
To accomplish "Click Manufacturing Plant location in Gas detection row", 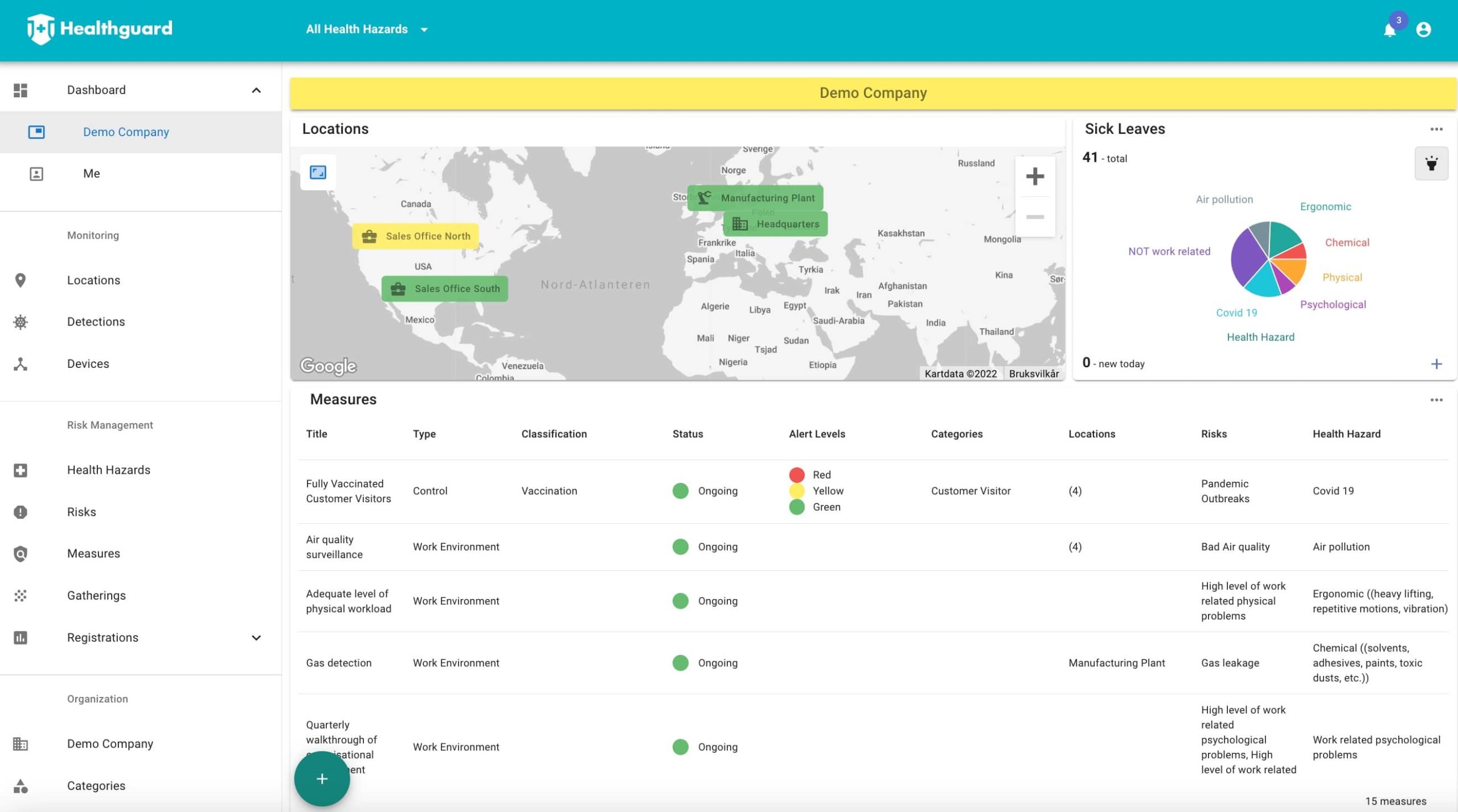I will 1116,663.
